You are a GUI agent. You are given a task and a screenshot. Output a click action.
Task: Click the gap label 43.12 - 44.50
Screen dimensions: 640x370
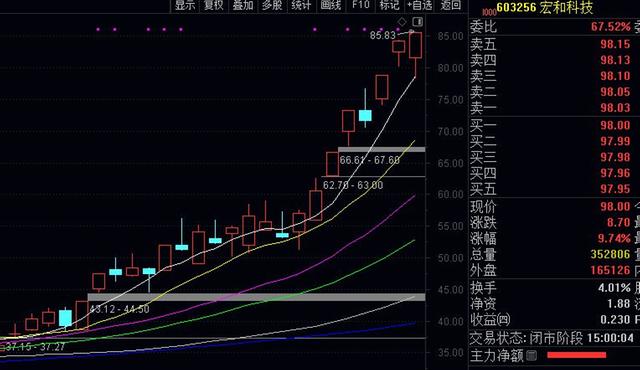[x=119, y=309]
